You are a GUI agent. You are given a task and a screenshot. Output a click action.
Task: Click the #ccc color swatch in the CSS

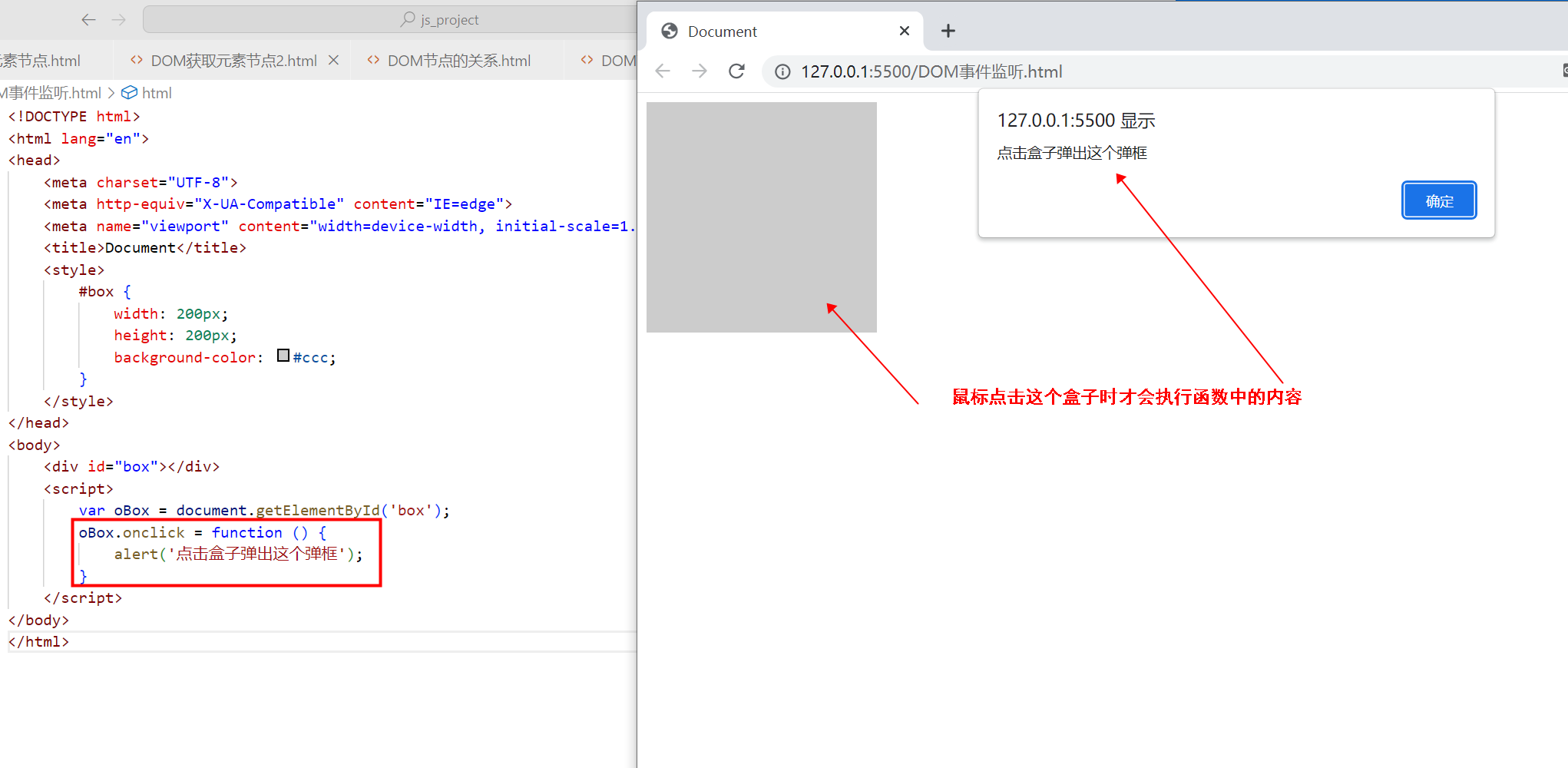coord(283,356)
